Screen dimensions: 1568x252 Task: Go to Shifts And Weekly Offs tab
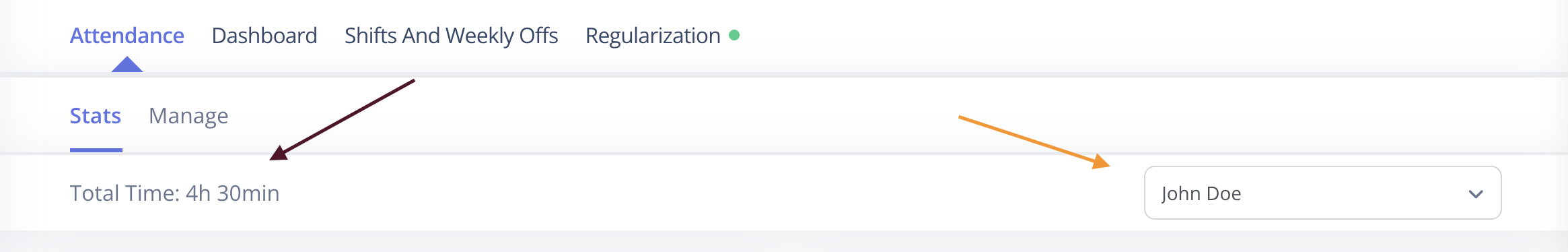click(451, 35)
